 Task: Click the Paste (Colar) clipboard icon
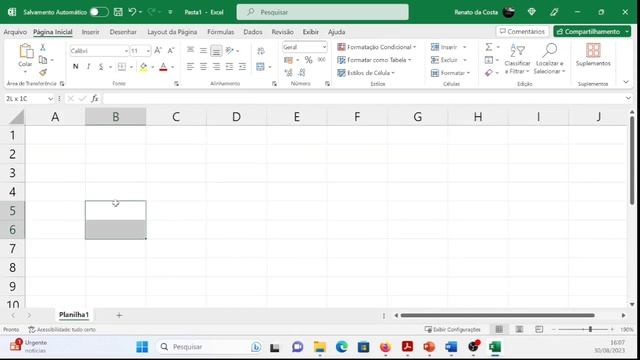pos(26,52)
